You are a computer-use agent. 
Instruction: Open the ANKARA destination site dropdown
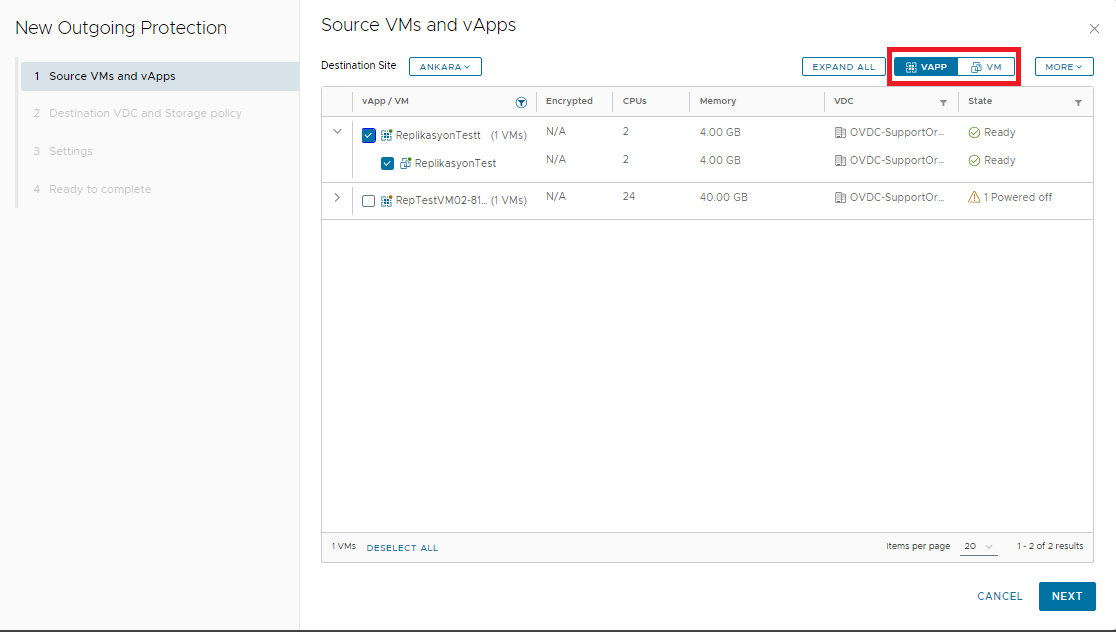pyautogui.click(x=445, y=67)
